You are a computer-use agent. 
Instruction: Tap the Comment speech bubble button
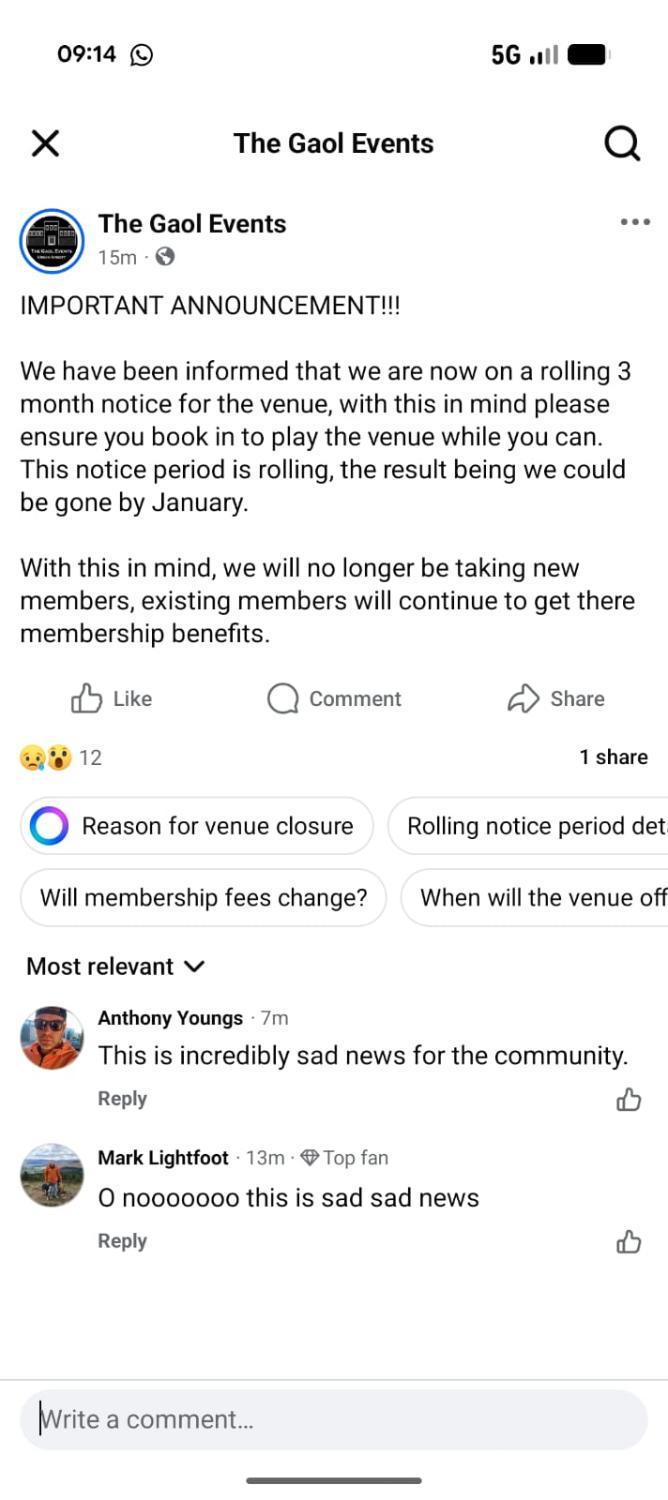(x=334, y=699)
